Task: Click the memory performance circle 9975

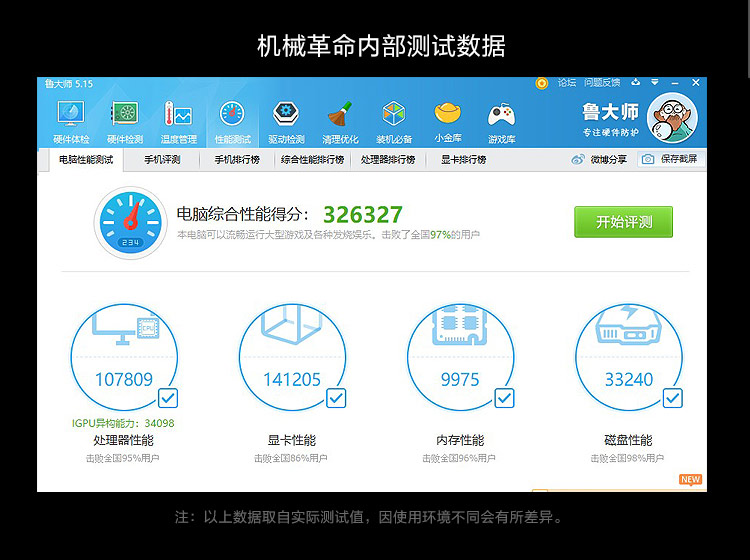Action: (x=461, y=357)
